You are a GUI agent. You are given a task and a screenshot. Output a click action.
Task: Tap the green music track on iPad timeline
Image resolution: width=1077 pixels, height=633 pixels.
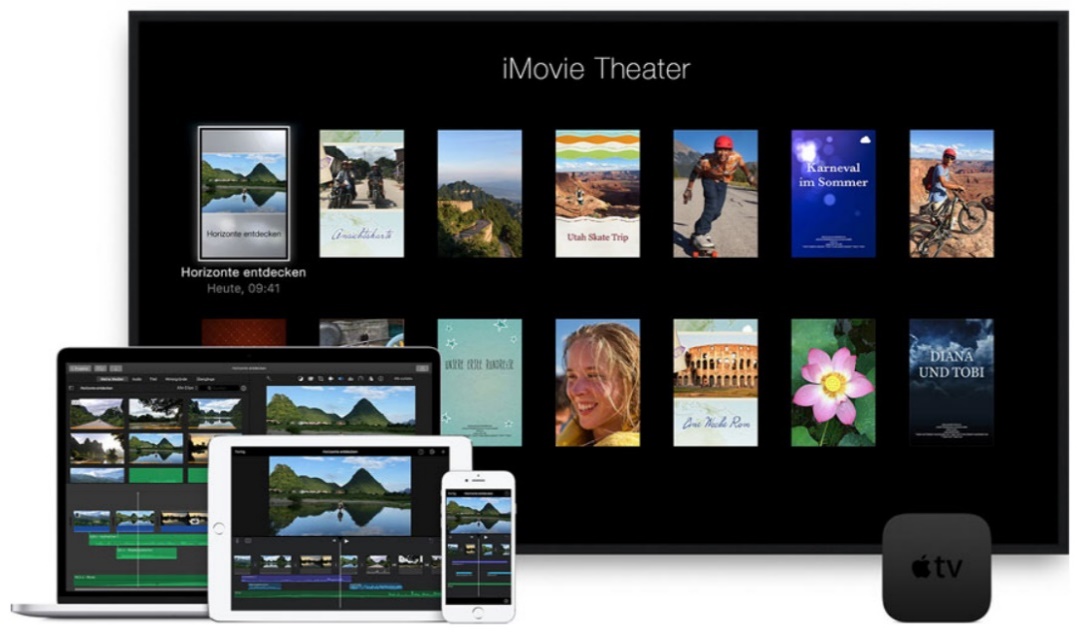(337, 594)
